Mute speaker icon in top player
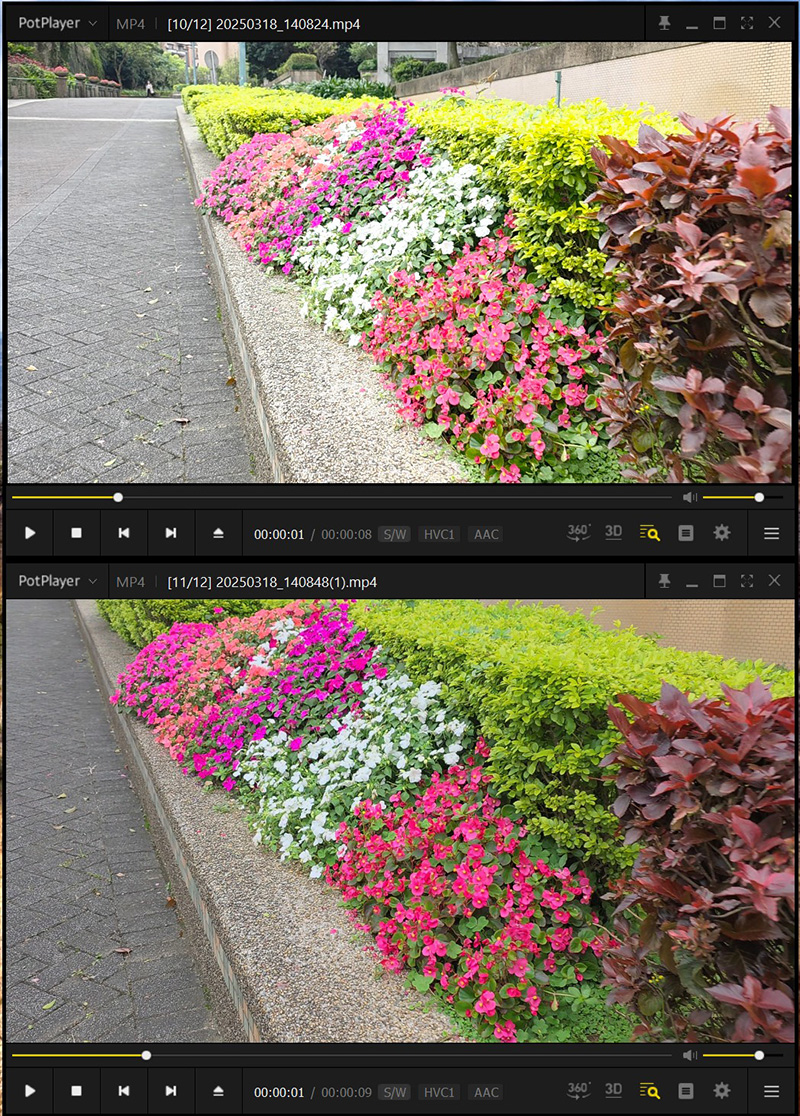 tap(690, 498)
